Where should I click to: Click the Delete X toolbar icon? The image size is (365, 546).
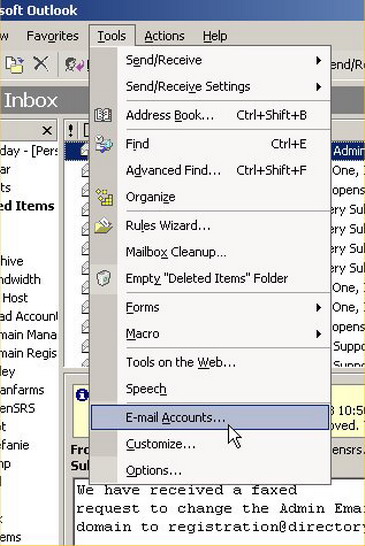point(41,64)
